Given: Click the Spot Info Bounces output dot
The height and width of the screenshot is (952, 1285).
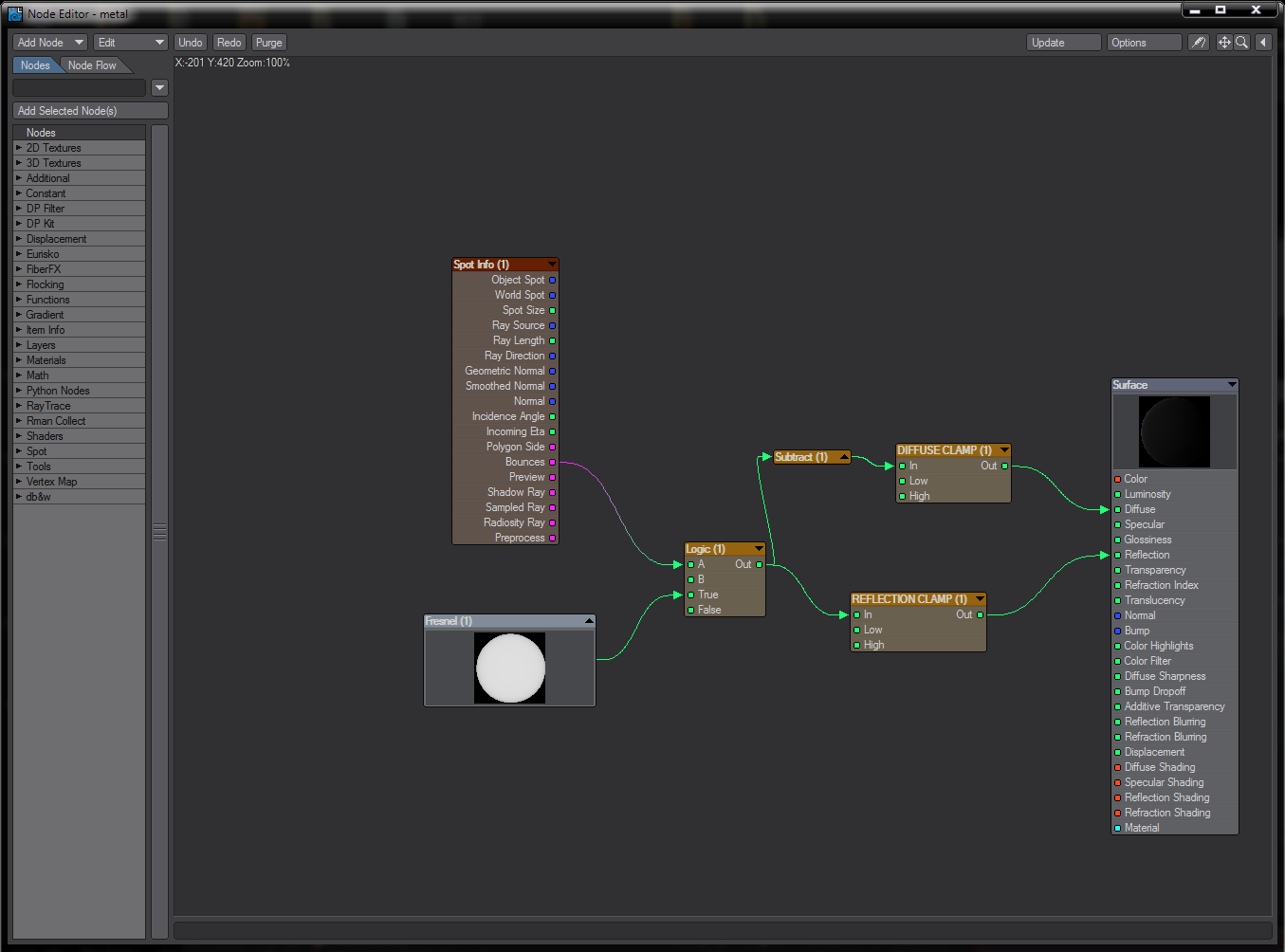Looking at the screenshot, I should (553, 462).
